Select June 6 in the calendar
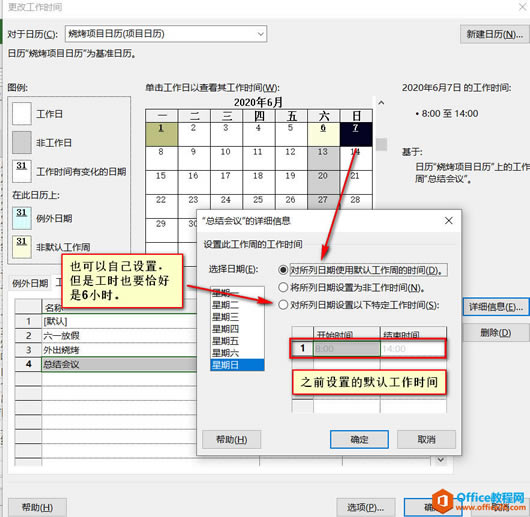This screenshot has height=517, width=530. coord(323,134)
